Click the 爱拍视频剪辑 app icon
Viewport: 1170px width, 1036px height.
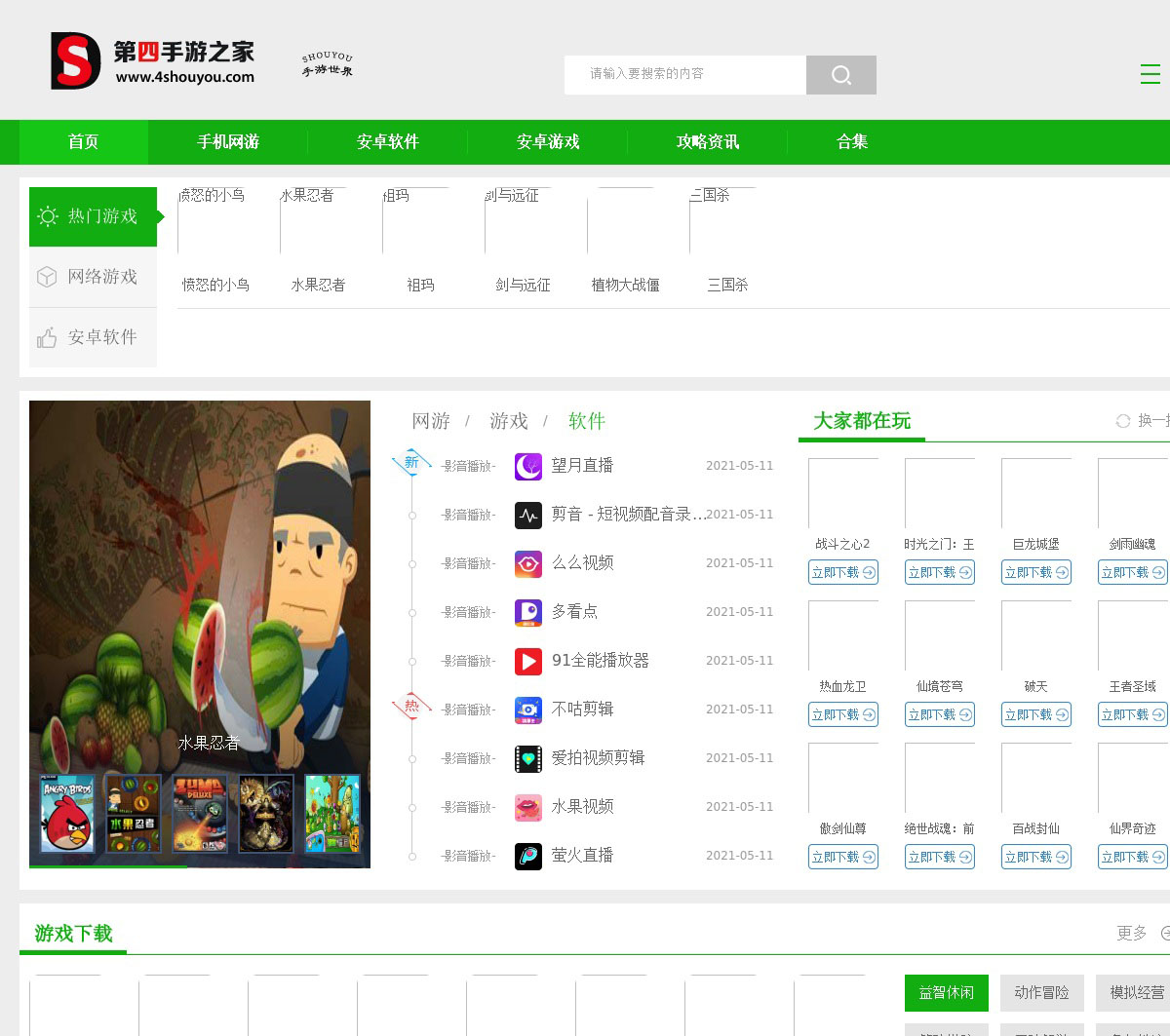(528, 758)
